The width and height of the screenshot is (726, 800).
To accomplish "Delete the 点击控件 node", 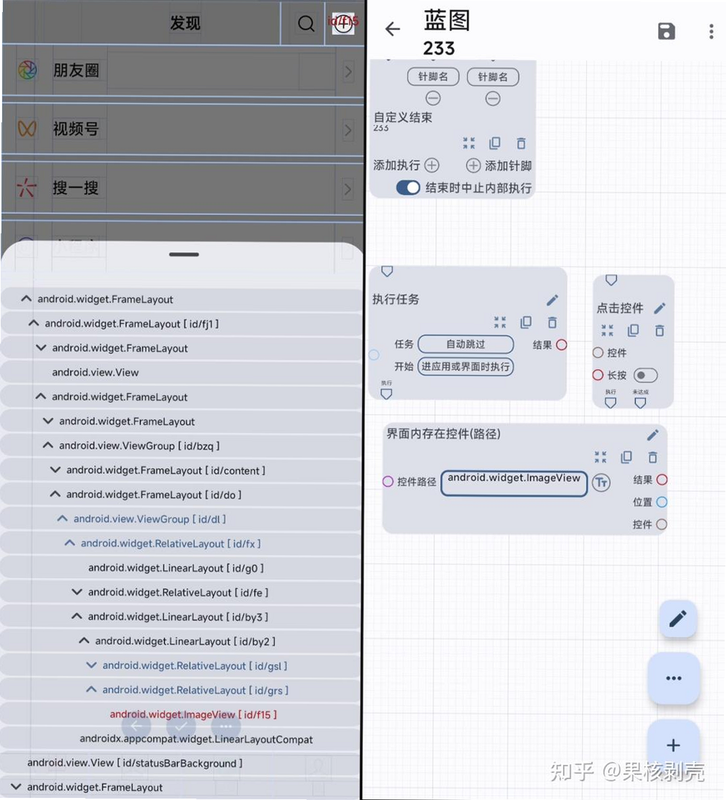I will (x=659, y=331).
